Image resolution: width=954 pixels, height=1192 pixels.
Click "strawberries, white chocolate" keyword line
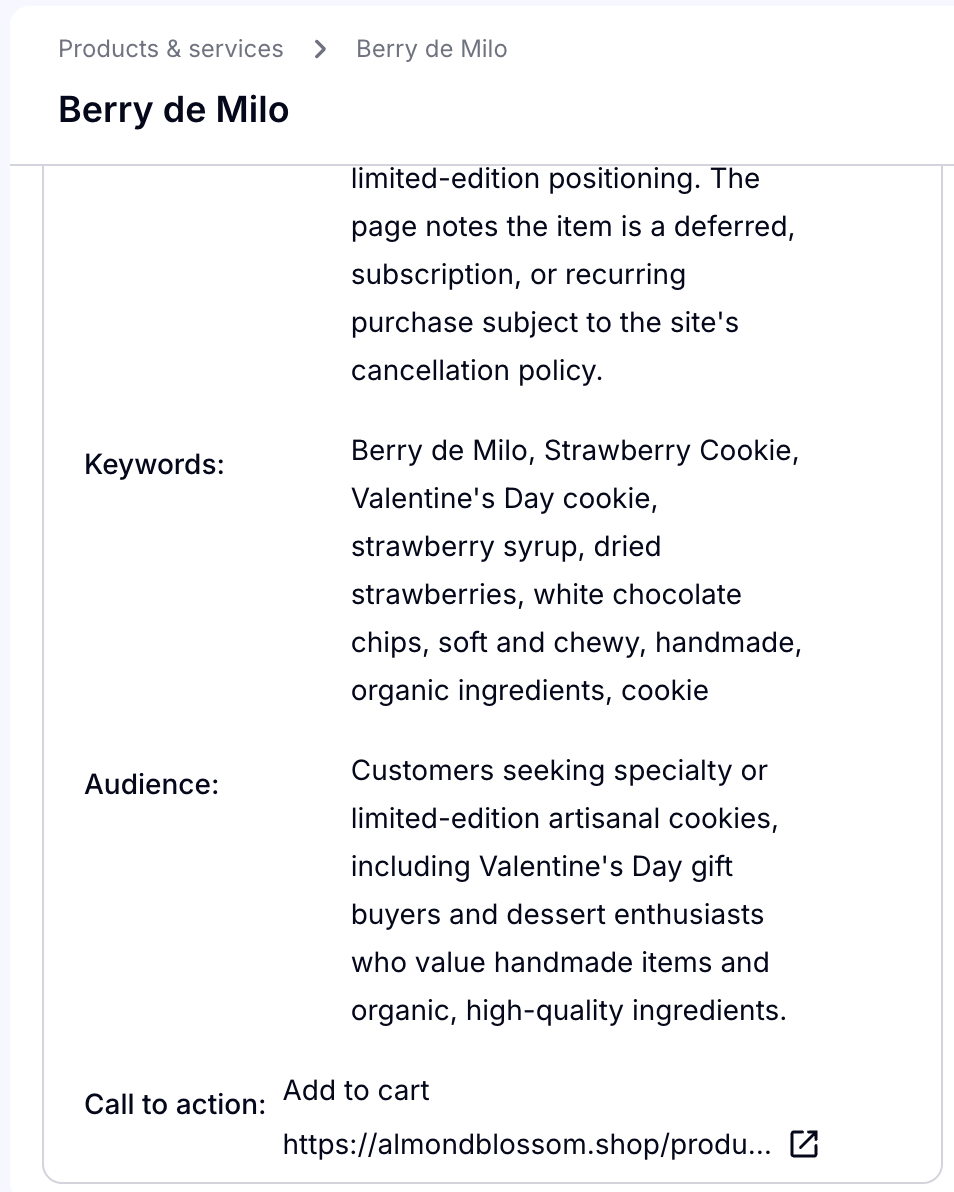(x=546, y=594)
